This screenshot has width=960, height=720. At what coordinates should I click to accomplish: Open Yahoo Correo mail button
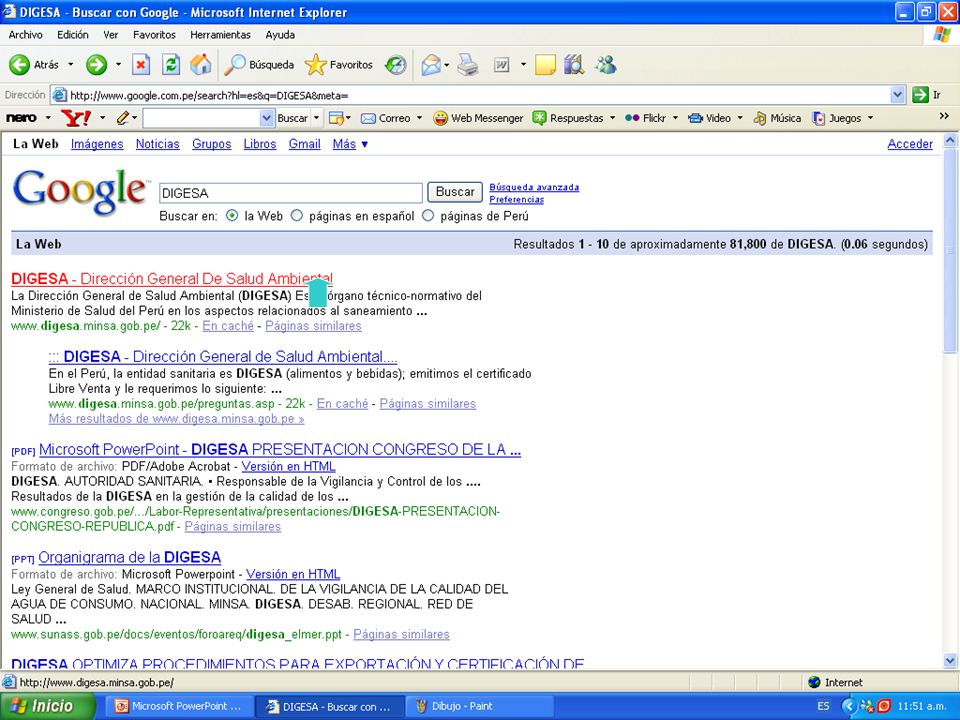[385, 118]
